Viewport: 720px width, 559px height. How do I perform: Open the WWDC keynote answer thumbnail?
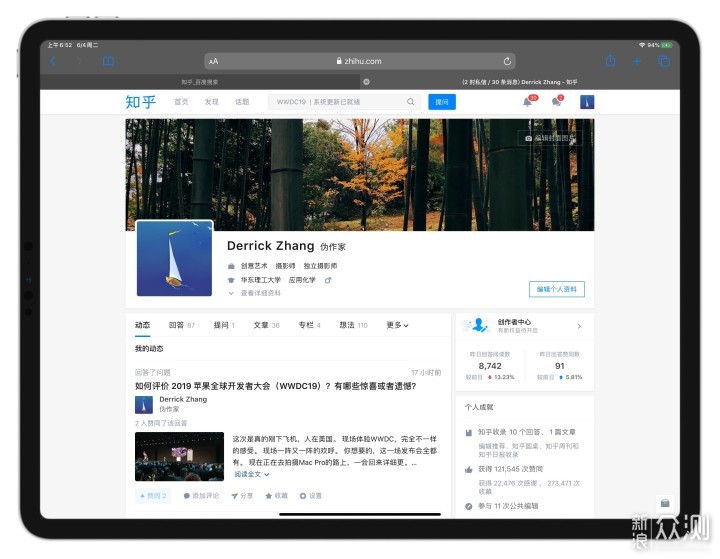click(x=180, y=457)
